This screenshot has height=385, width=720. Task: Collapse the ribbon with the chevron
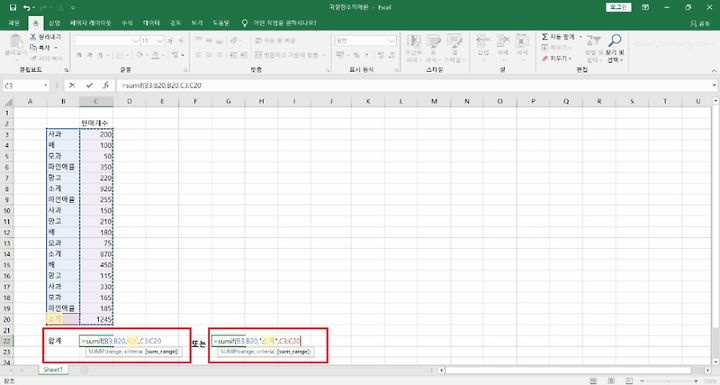(714, 70)
